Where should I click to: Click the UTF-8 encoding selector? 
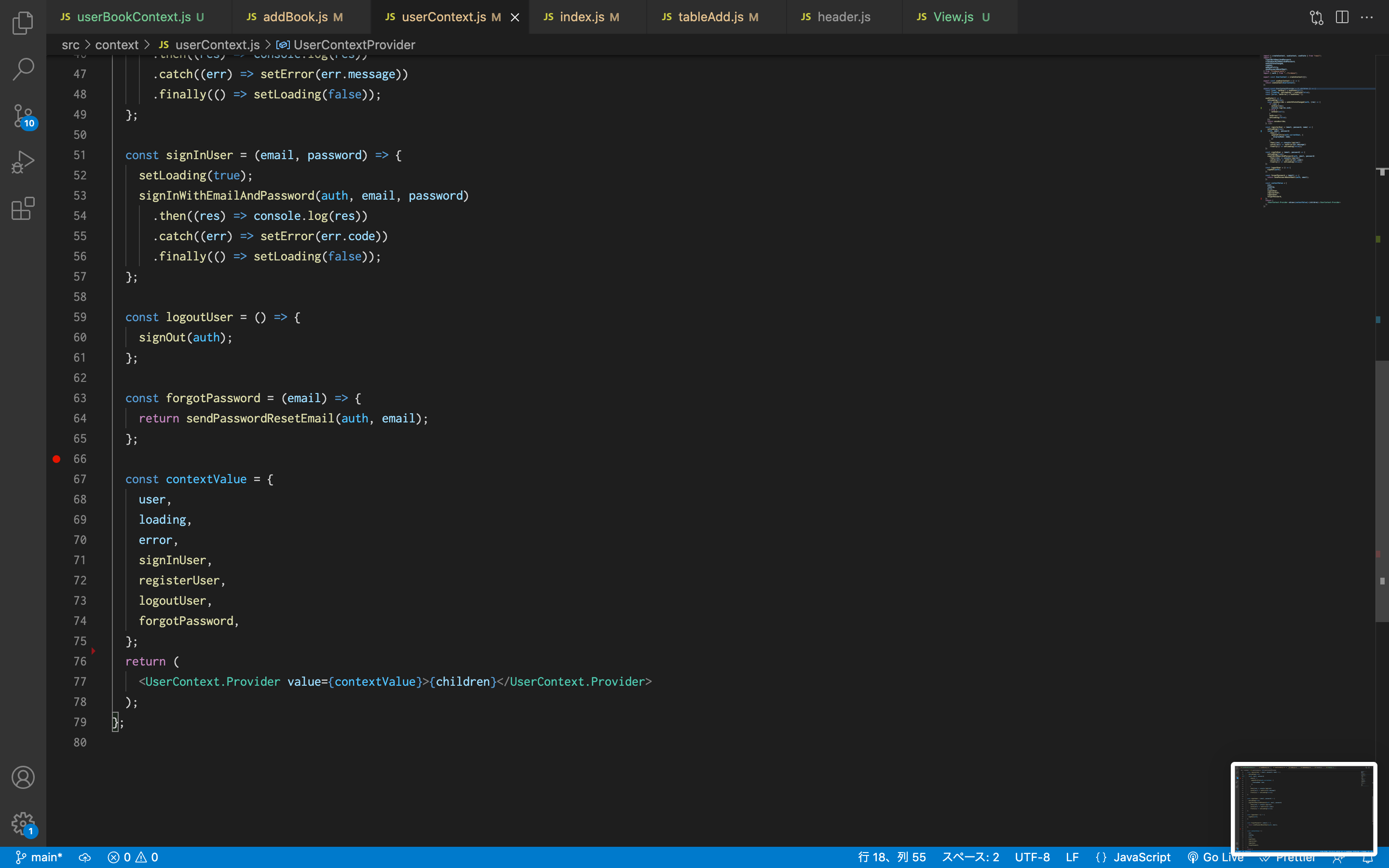1032,857
